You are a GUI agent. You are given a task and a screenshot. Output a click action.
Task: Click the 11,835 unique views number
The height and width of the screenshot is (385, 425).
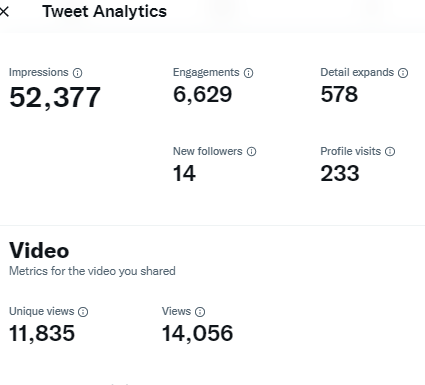[x=42, y=333]
